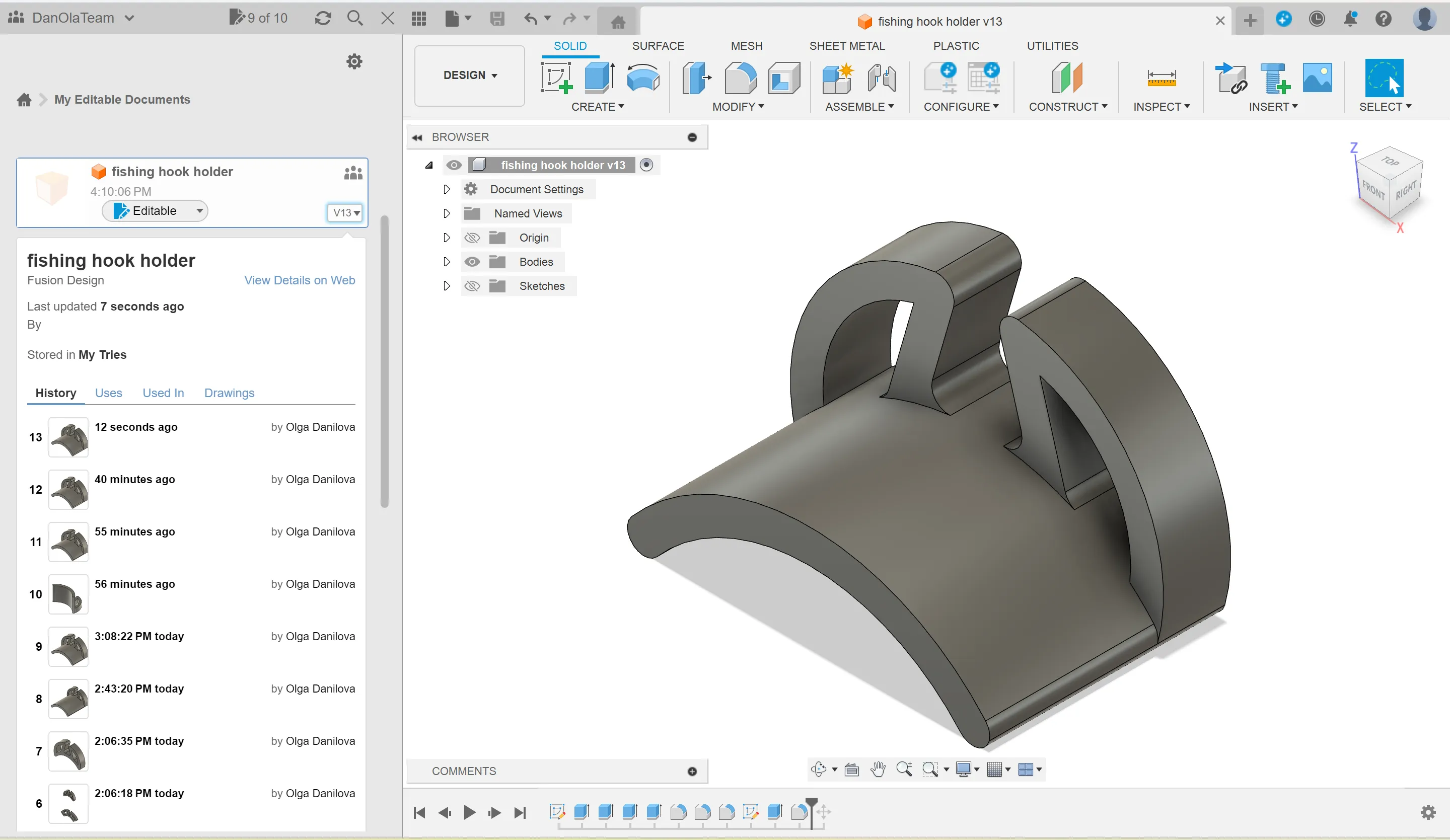Viewport: 1450px width, 840px height.
Task: Click the Pan hand navigation icon
Action: [x=878, y=769]
